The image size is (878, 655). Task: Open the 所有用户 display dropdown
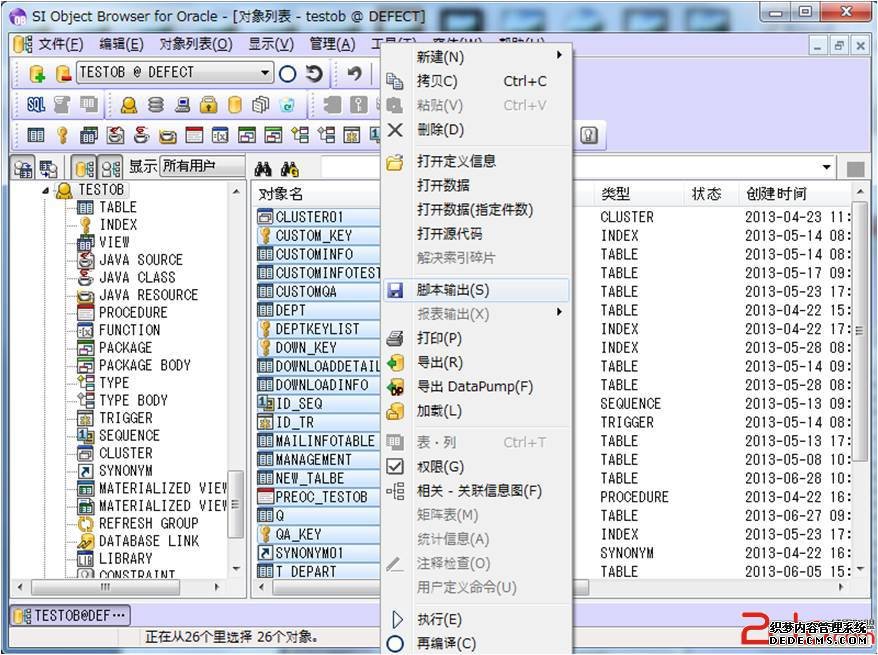tap(236, 167)
